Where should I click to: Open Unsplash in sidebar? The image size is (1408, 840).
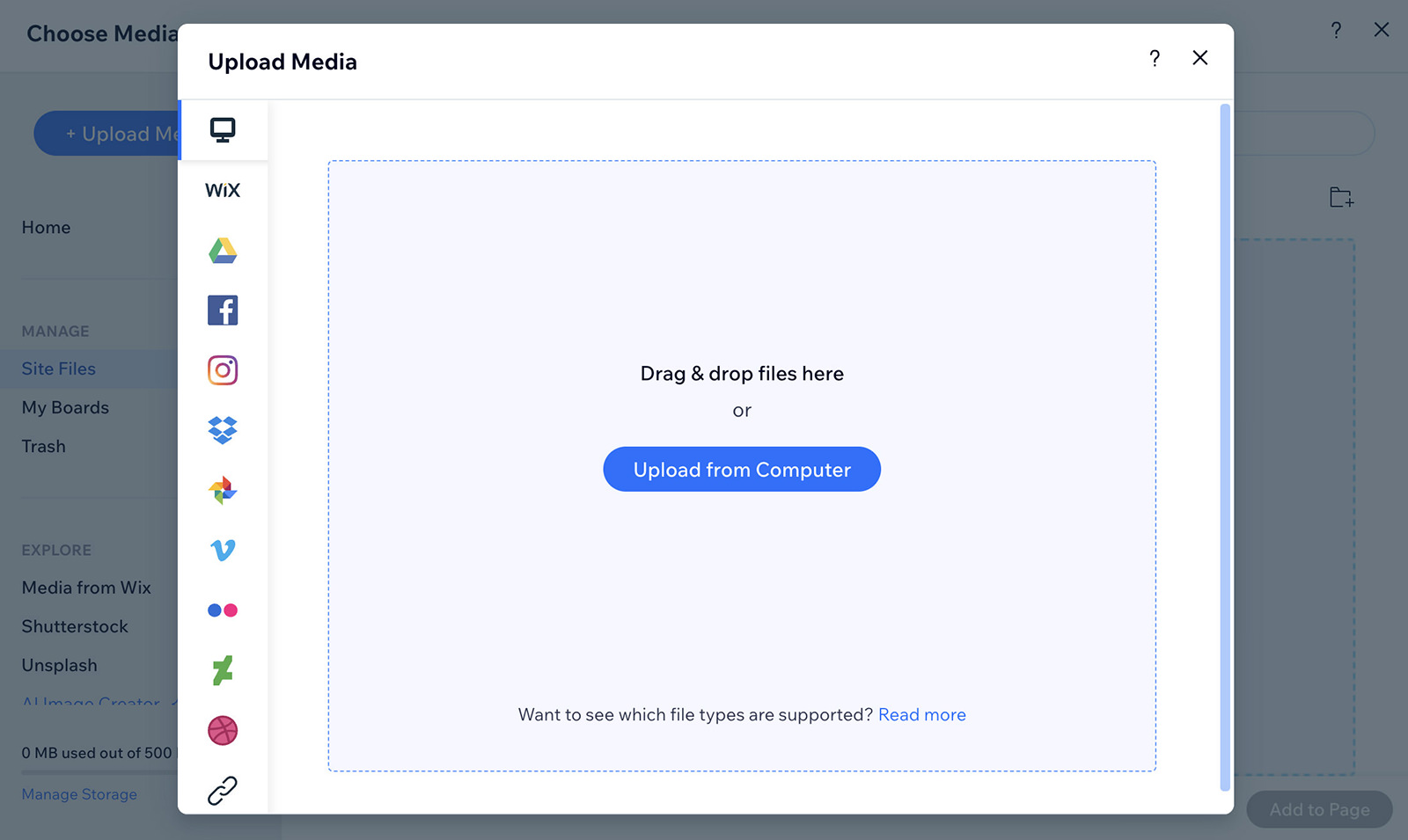click(x=60, y=666)
